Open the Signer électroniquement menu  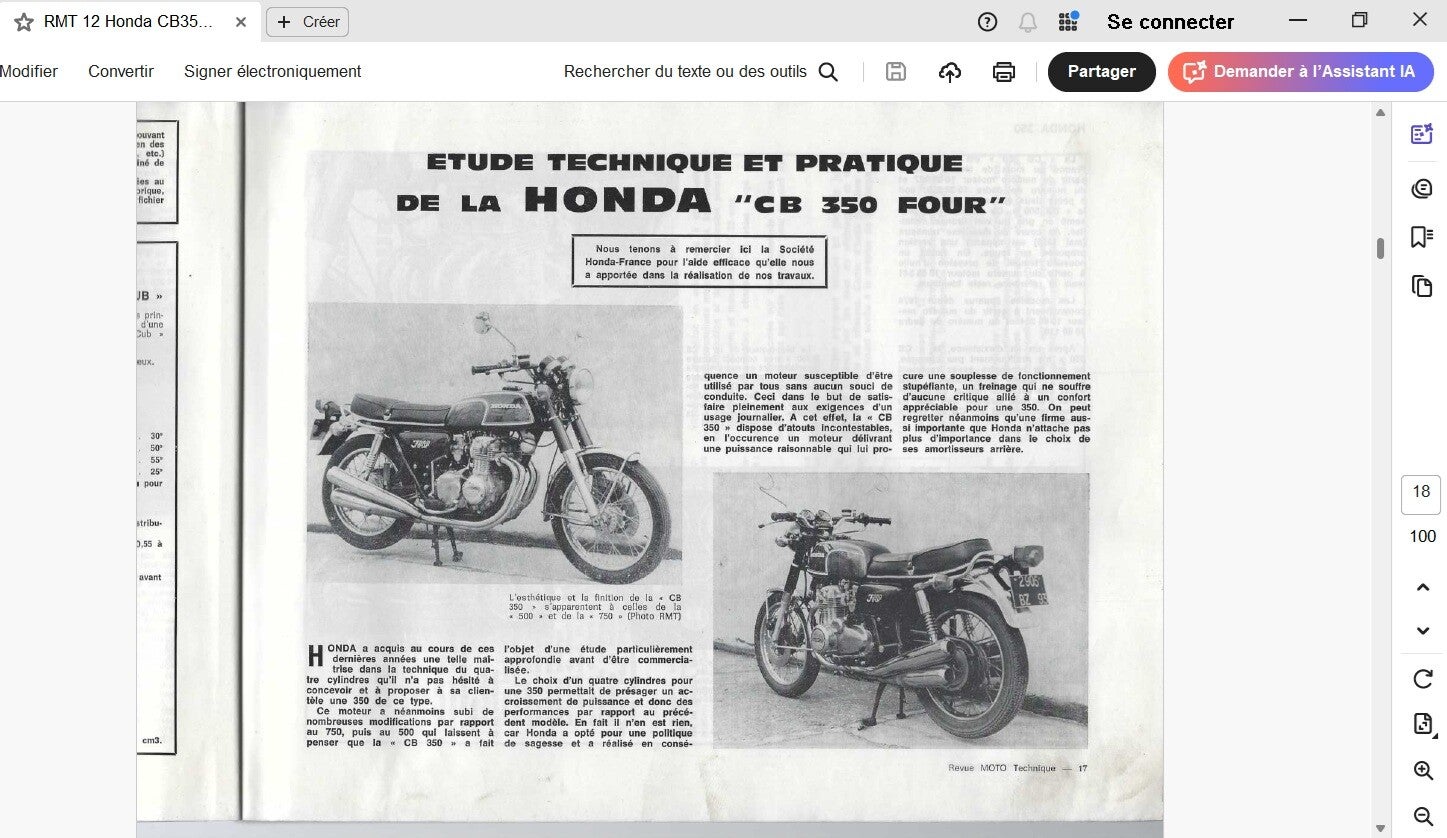click(x=273, y=72)
